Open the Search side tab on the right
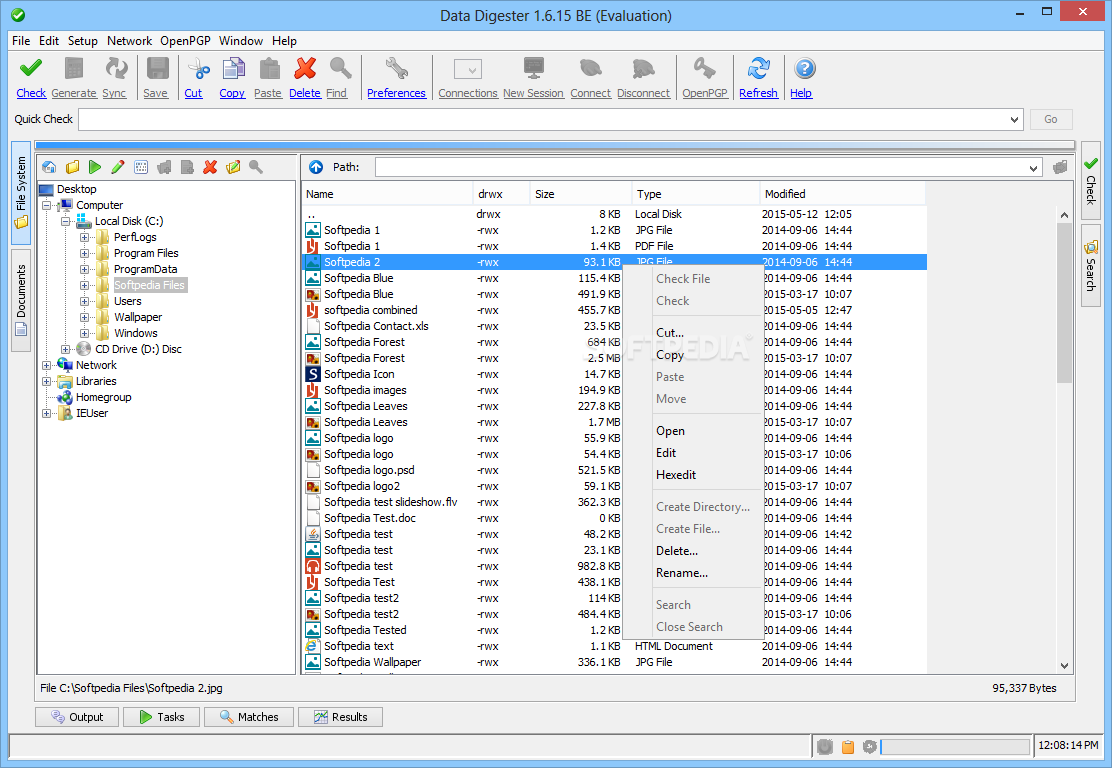The width and height of the screenshot is (1112, 768). tap(1091, 266)
